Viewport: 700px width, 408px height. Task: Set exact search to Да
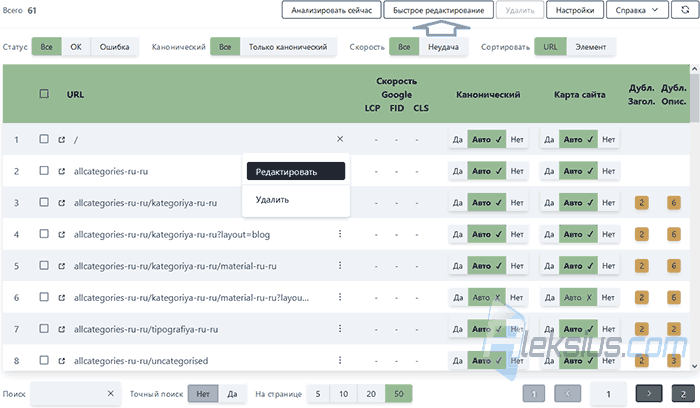click(x=232, y=394)
